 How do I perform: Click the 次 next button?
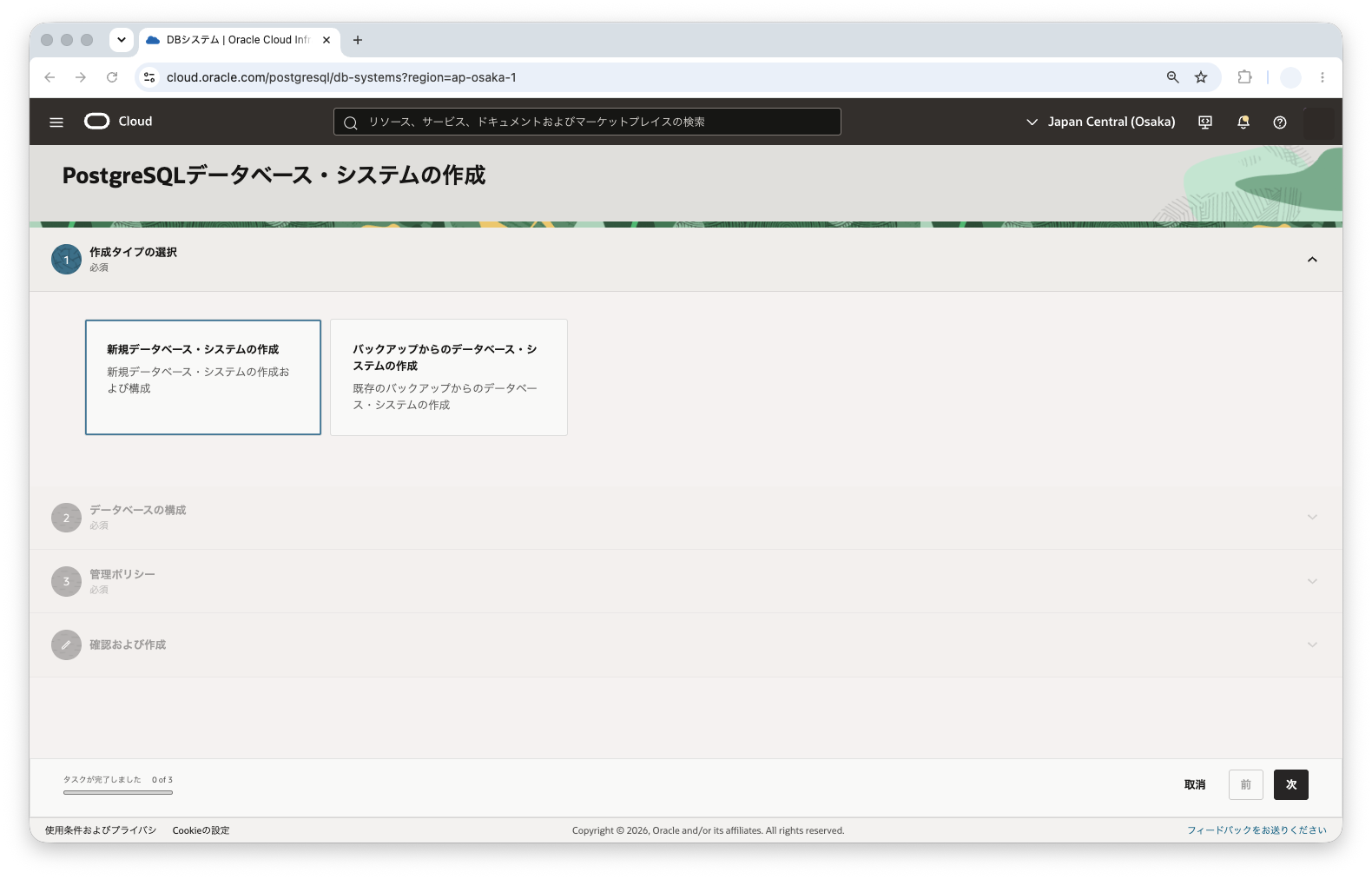point(1291,785)
